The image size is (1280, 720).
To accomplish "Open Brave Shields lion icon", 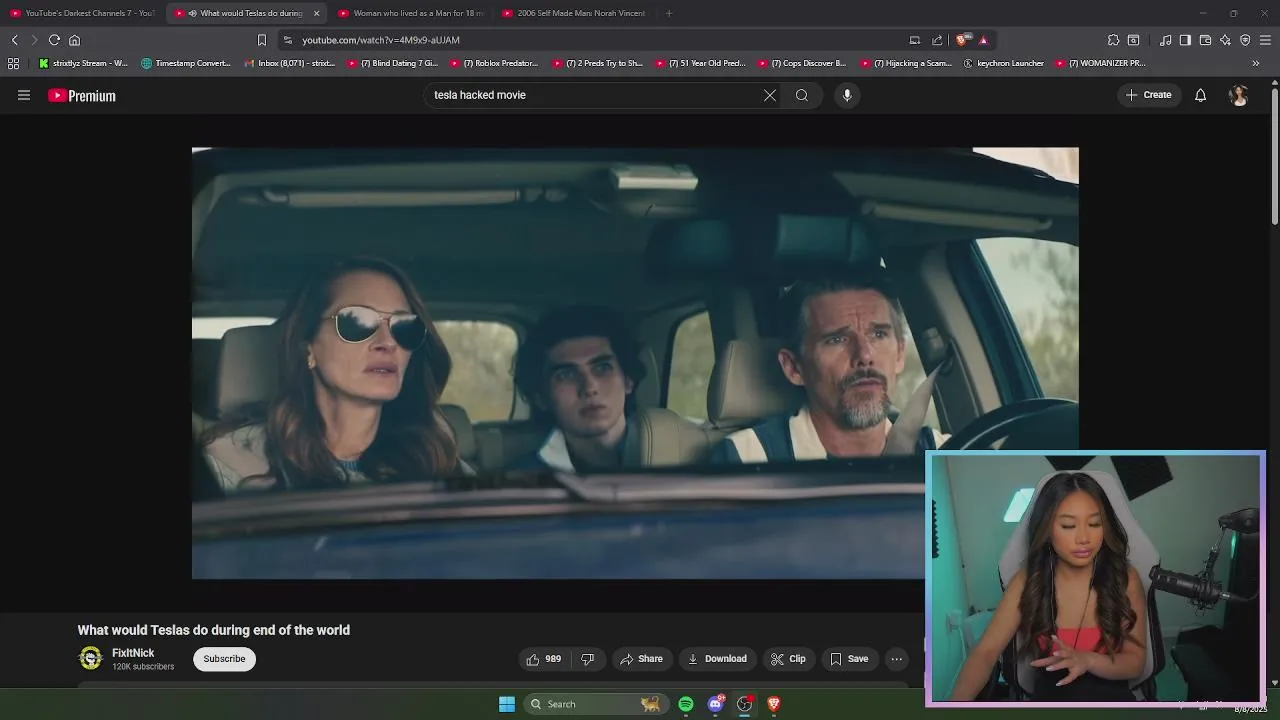I will [962, 40].
